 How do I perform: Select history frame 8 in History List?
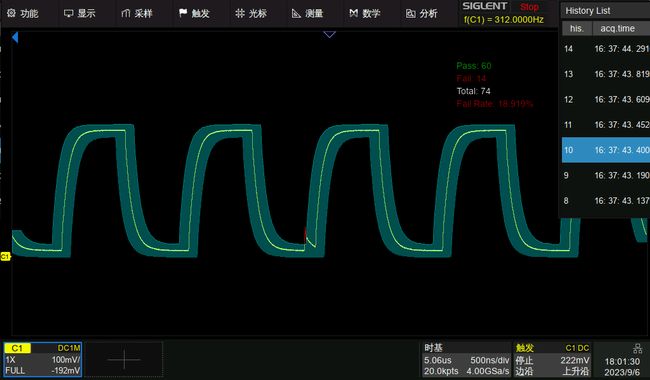click(606, 201)
